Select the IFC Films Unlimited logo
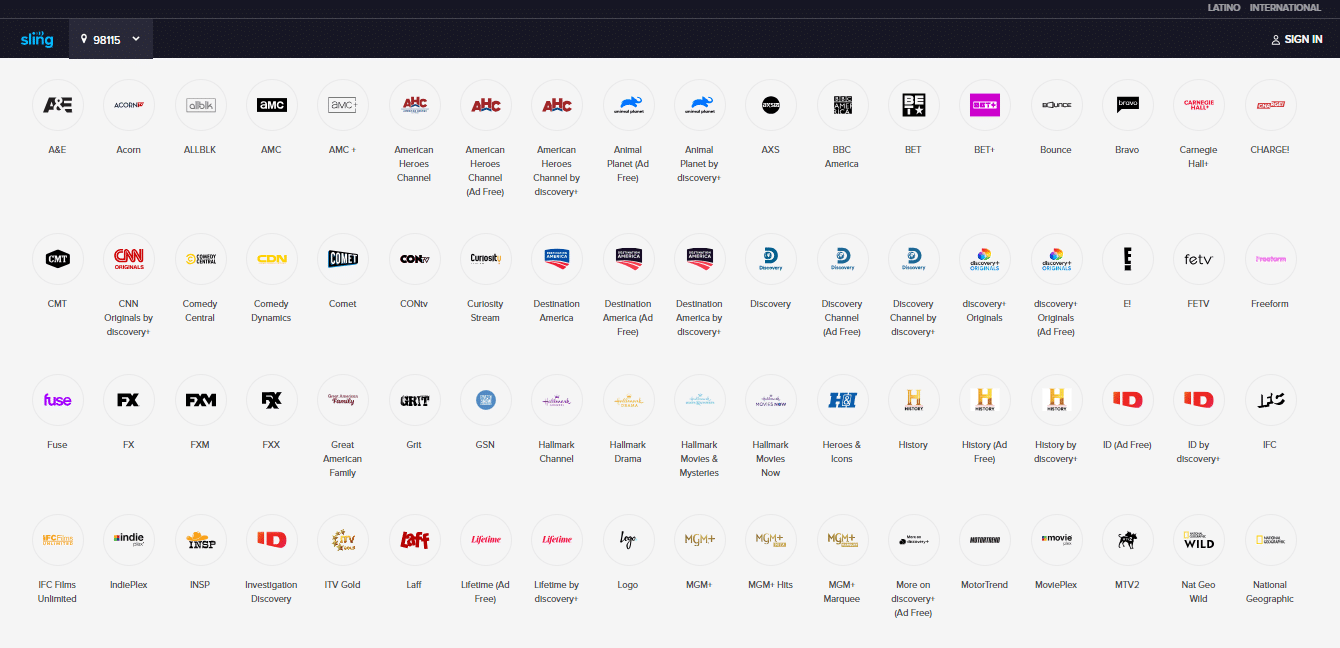Image resolution: width=1340 pixels, height=648 pixels. click(58, 540)
